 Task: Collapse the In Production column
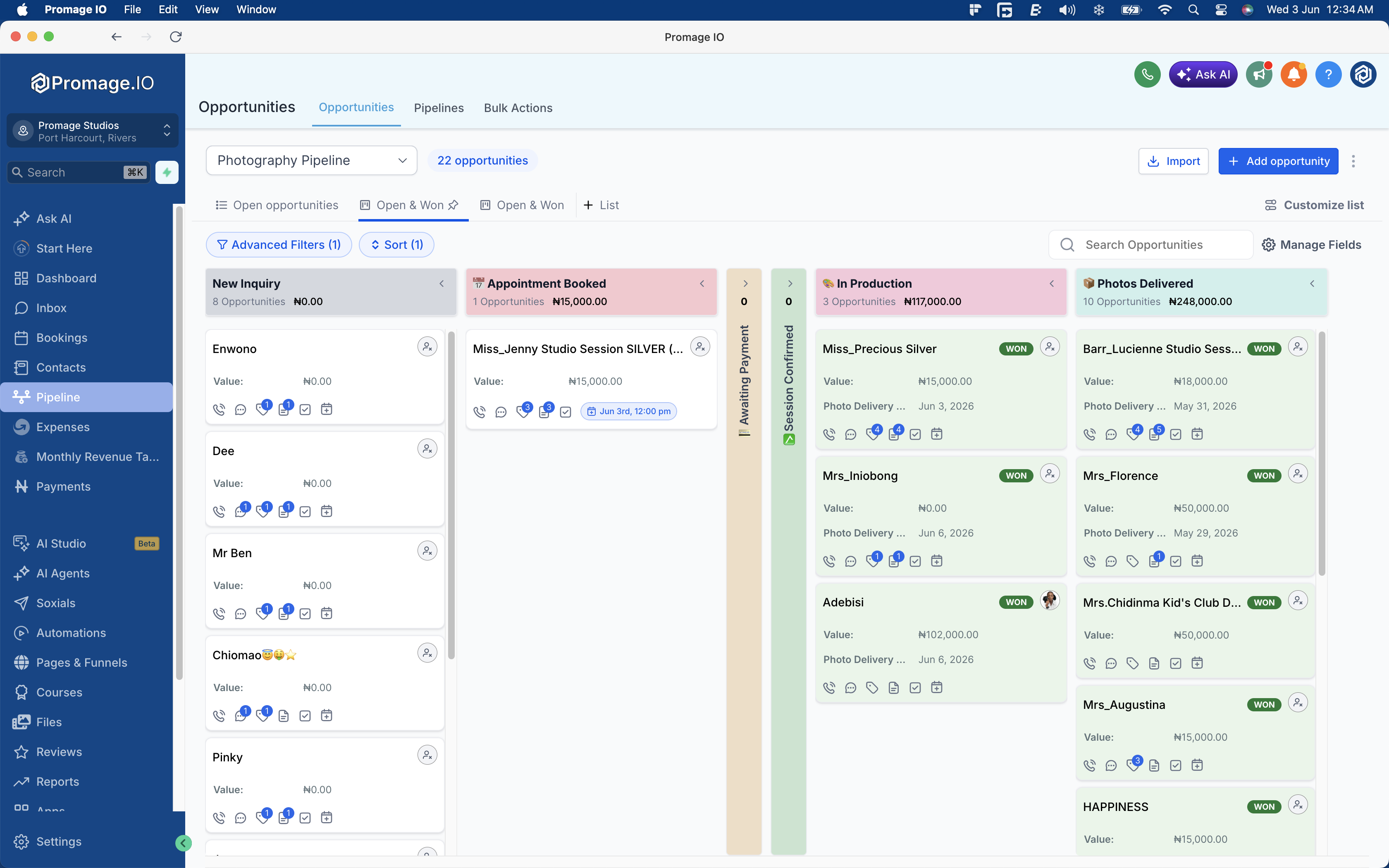[x=1052, y=284]
